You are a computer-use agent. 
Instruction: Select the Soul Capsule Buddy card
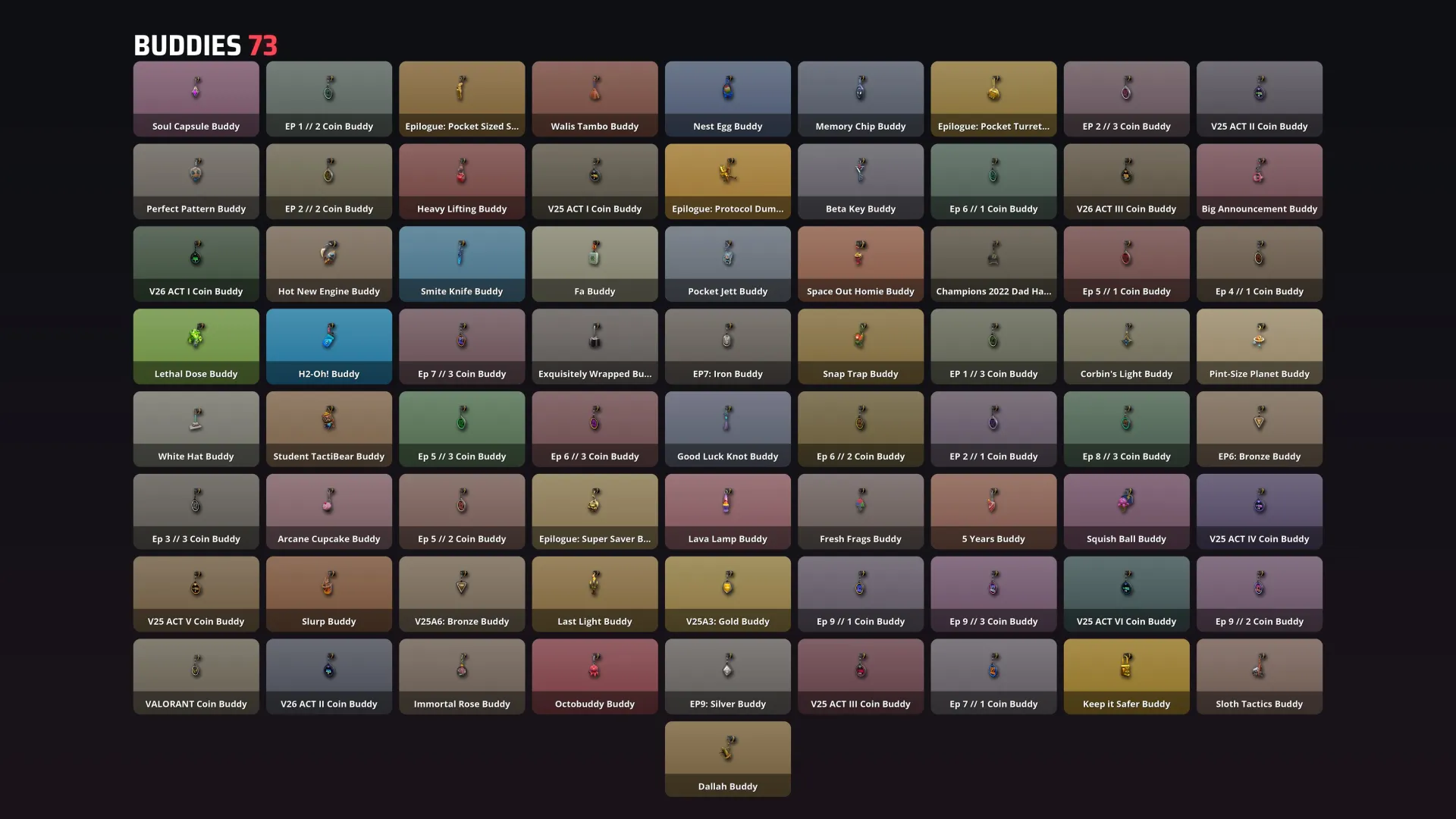pos(196,99)
